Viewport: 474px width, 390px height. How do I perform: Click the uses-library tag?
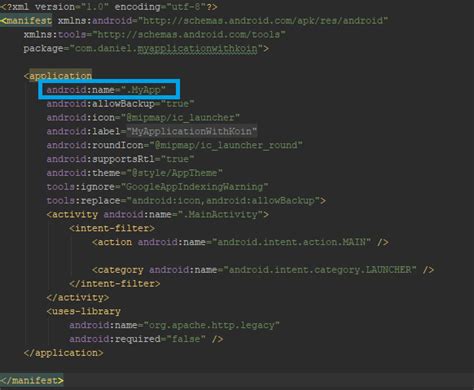pos(84,311)
